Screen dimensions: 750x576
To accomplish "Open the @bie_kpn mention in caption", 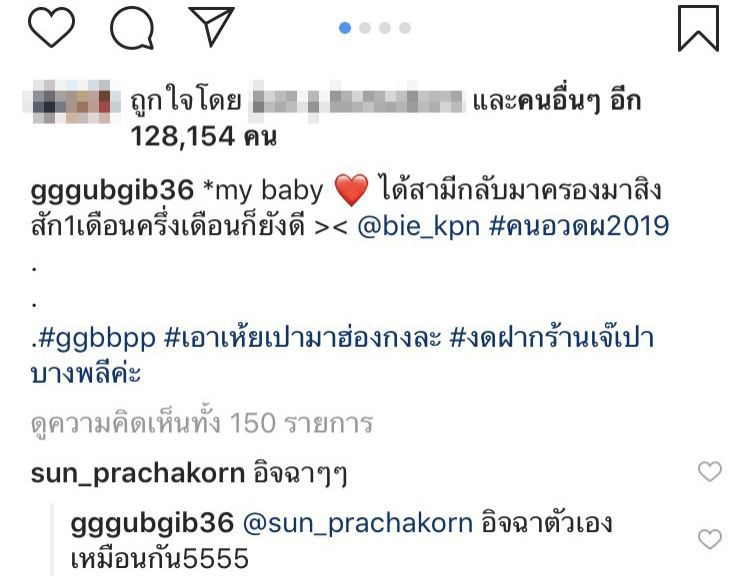I will pos(419,226).
